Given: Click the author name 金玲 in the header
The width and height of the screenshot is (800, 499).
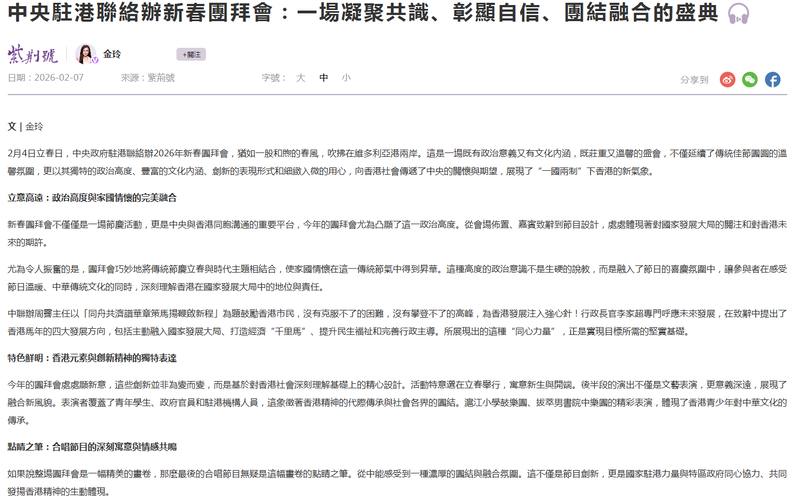Looking at the screenshot, I should point(112,54).
